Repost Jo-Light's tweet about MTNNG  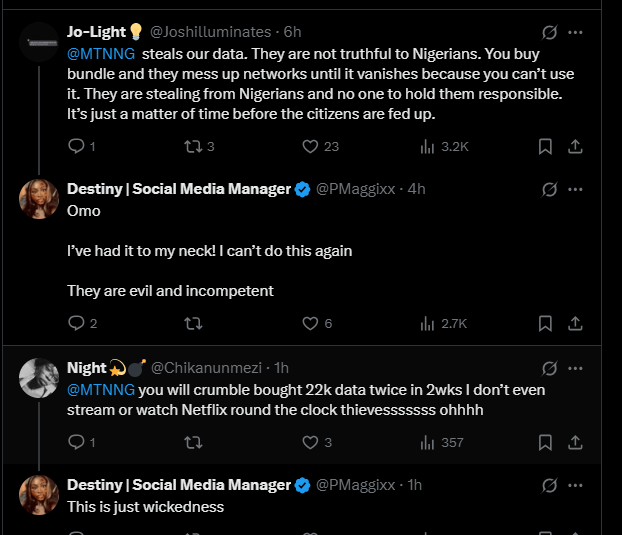(x=193, y=146)
